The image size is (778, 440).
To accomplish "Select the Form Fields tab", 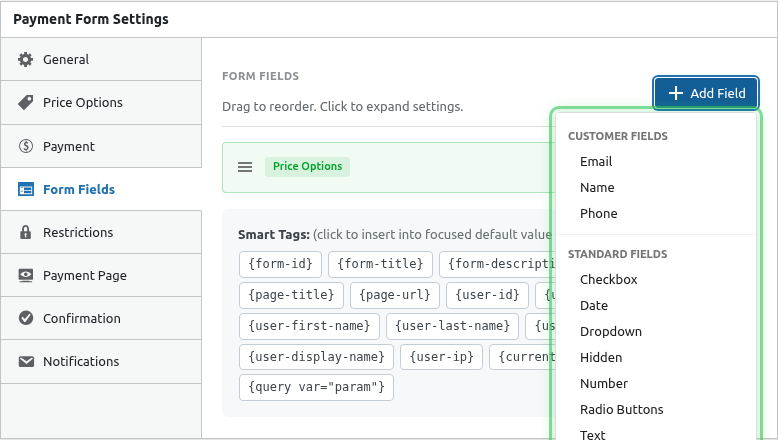I will 101,189.
